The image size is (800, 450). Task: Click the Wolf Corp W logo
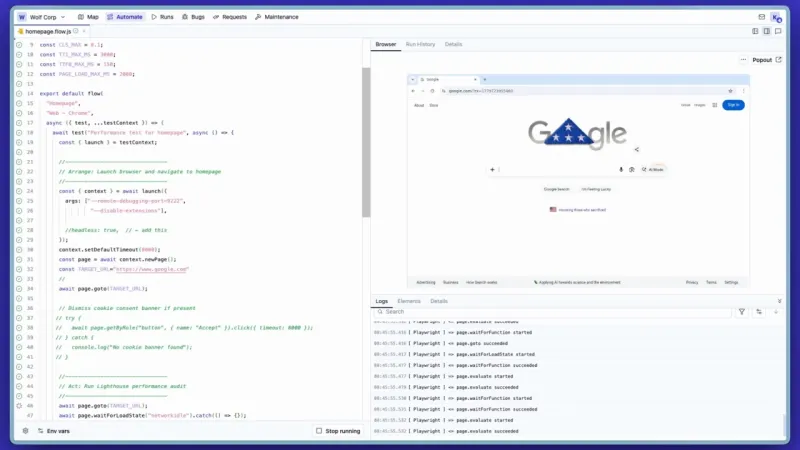(22, 17)
